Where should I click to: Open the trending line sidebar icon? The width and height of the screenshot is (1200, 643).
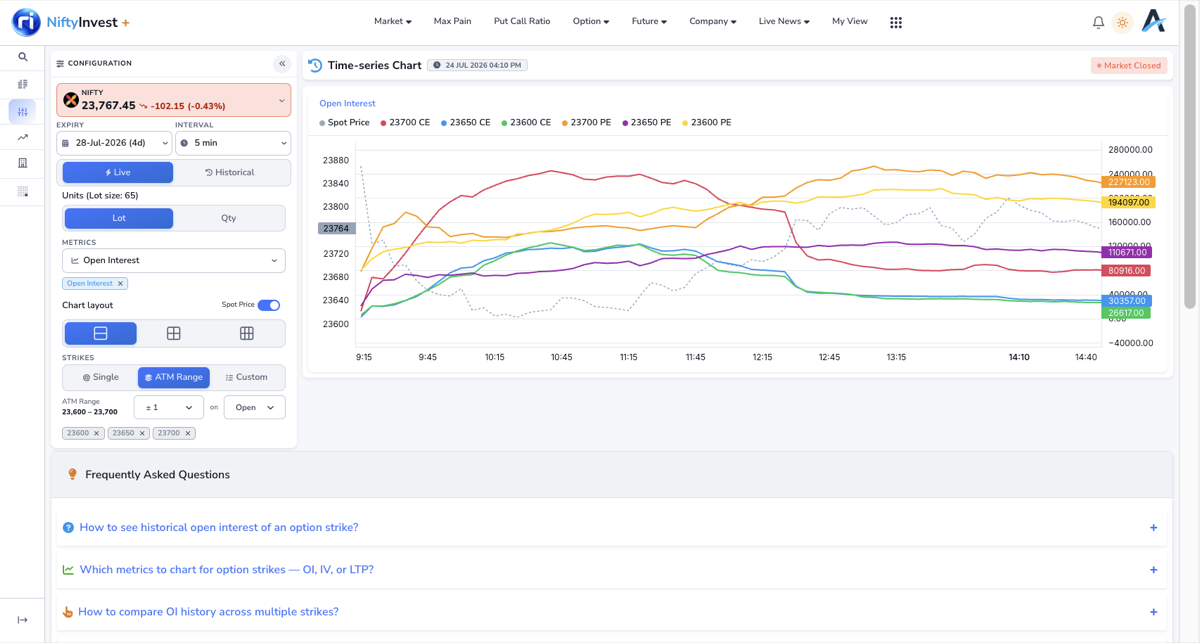(x=22, y=137)
